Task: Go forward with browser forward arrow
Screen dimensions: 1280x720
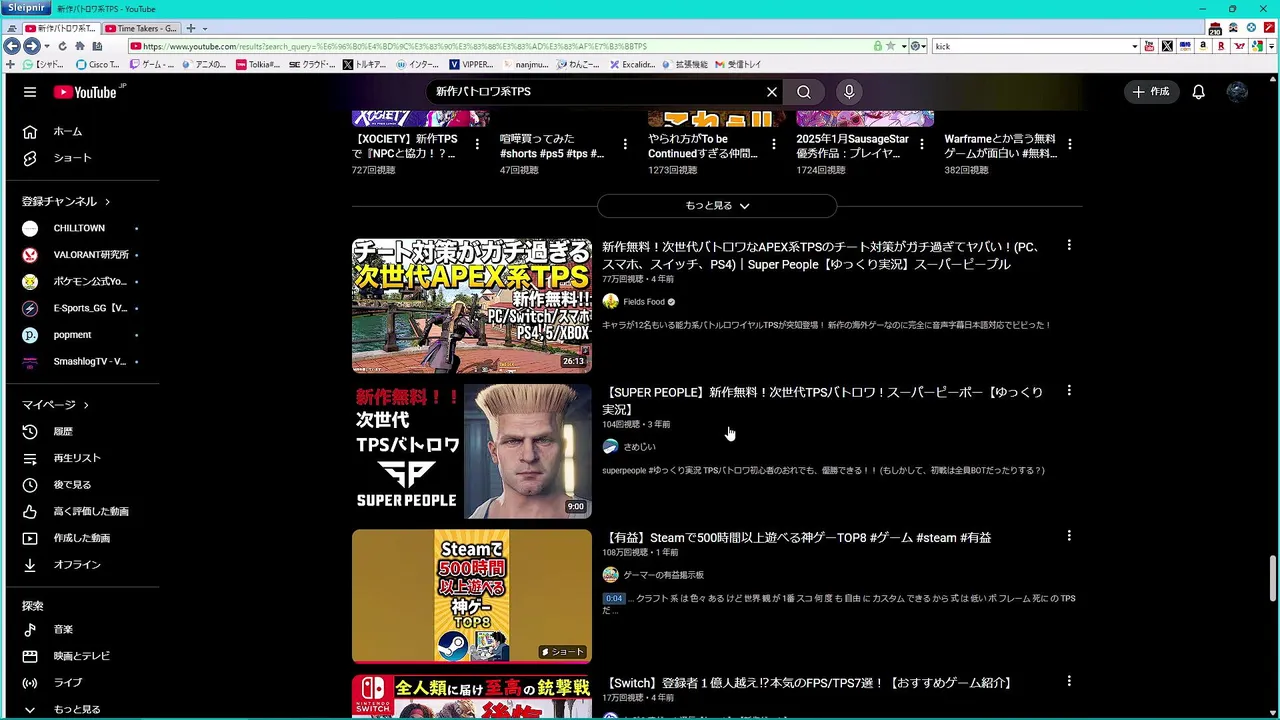Action: pyautogui.click(x=31, y=46)
